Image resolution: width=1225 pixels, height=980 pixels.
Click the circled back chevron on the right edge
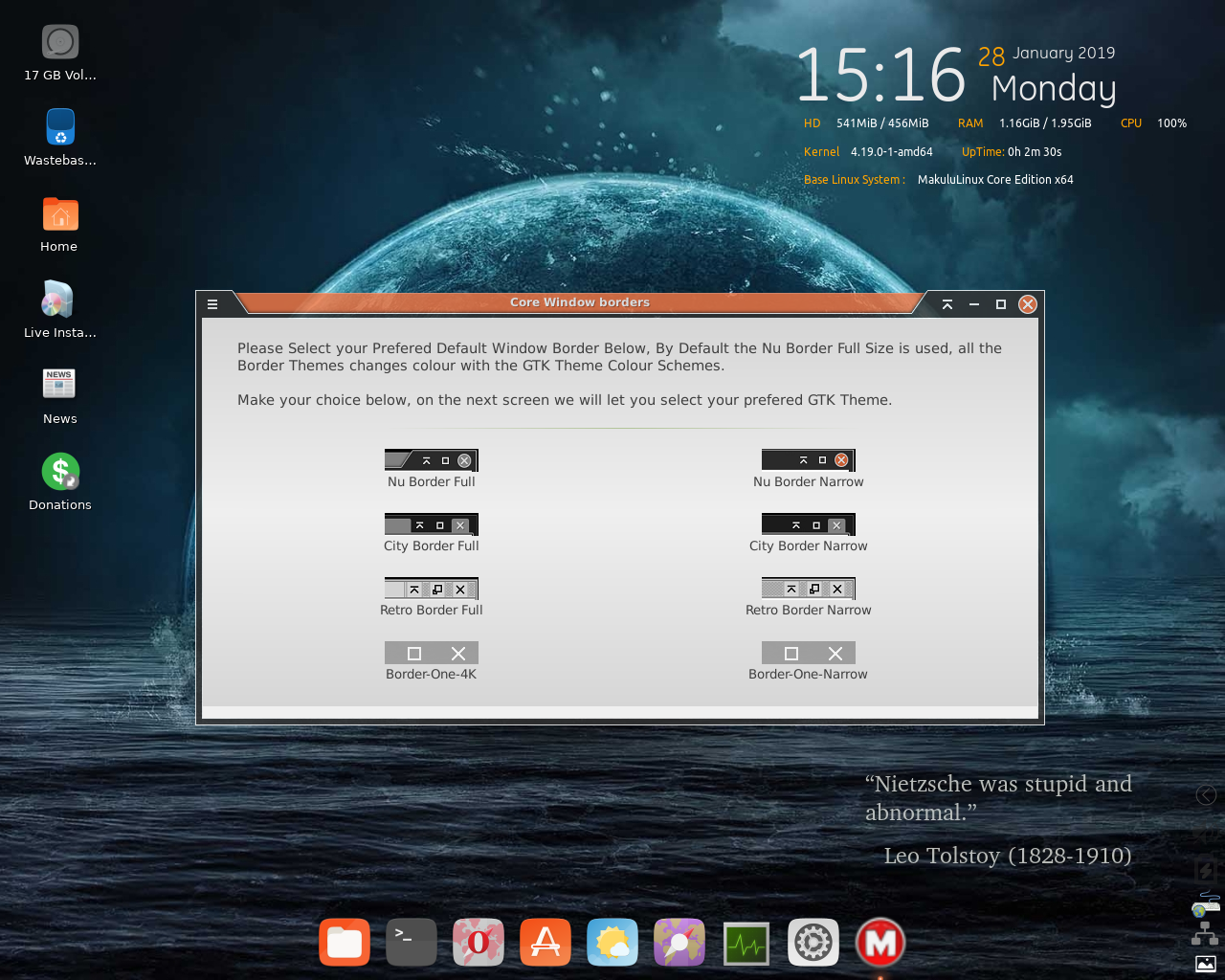click(1206, 794)
